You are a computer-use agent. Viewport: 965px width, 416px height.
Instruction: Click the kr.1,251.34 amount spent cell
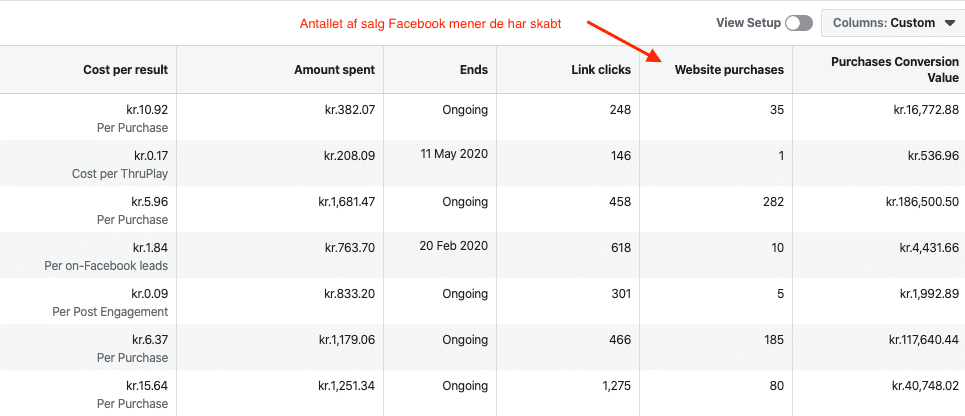tap(346, 386)
